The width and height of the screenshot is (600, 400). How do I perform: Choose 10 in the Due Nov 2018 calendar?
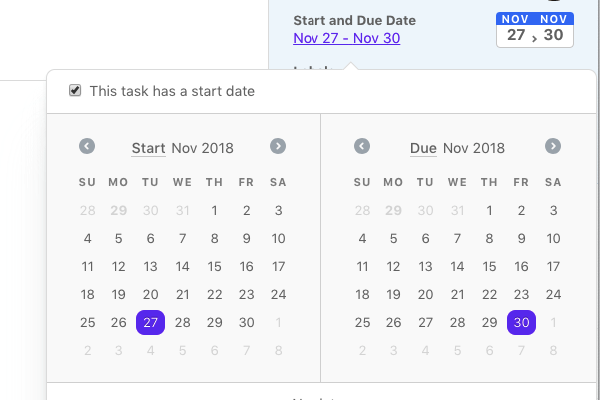point(553,238)
